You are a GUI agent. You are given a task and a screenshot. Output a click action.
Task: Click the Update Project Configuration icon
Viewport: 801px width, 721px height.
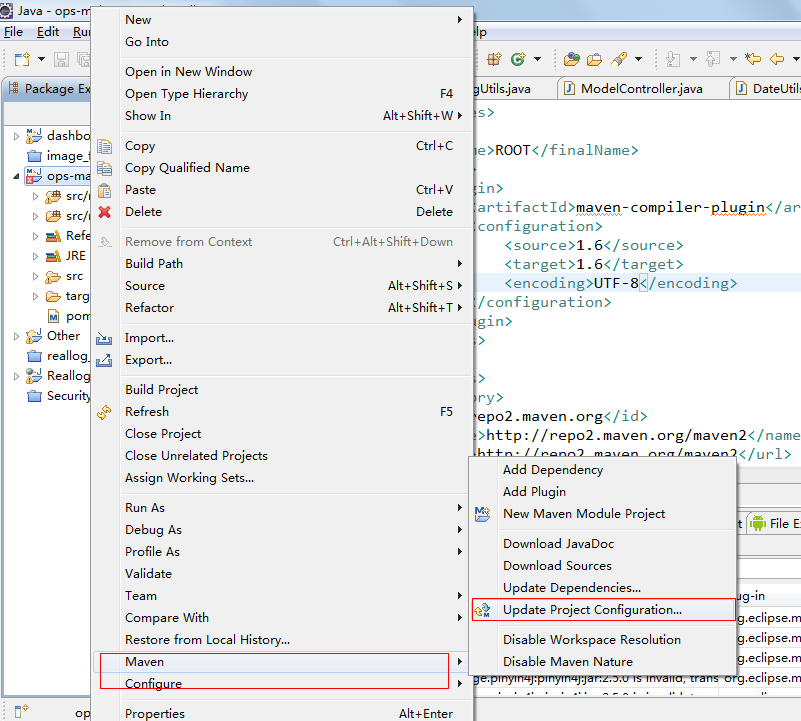[x=484, y=610]
